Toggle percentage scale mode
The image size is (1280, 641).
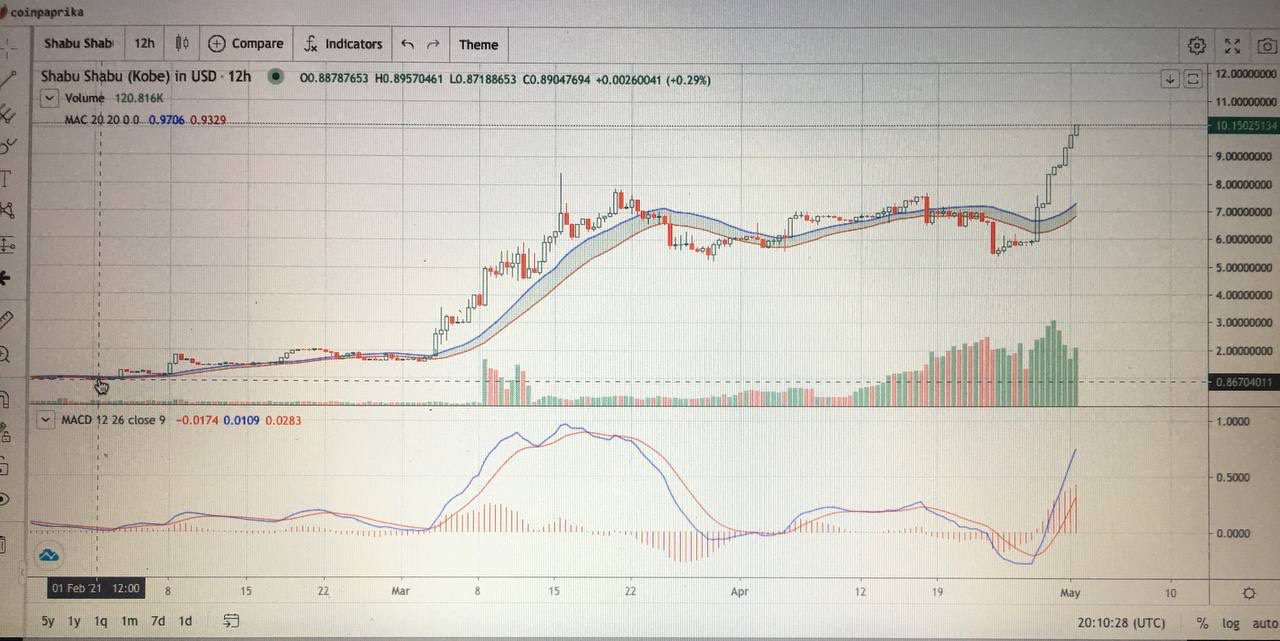coord(1201,623)
